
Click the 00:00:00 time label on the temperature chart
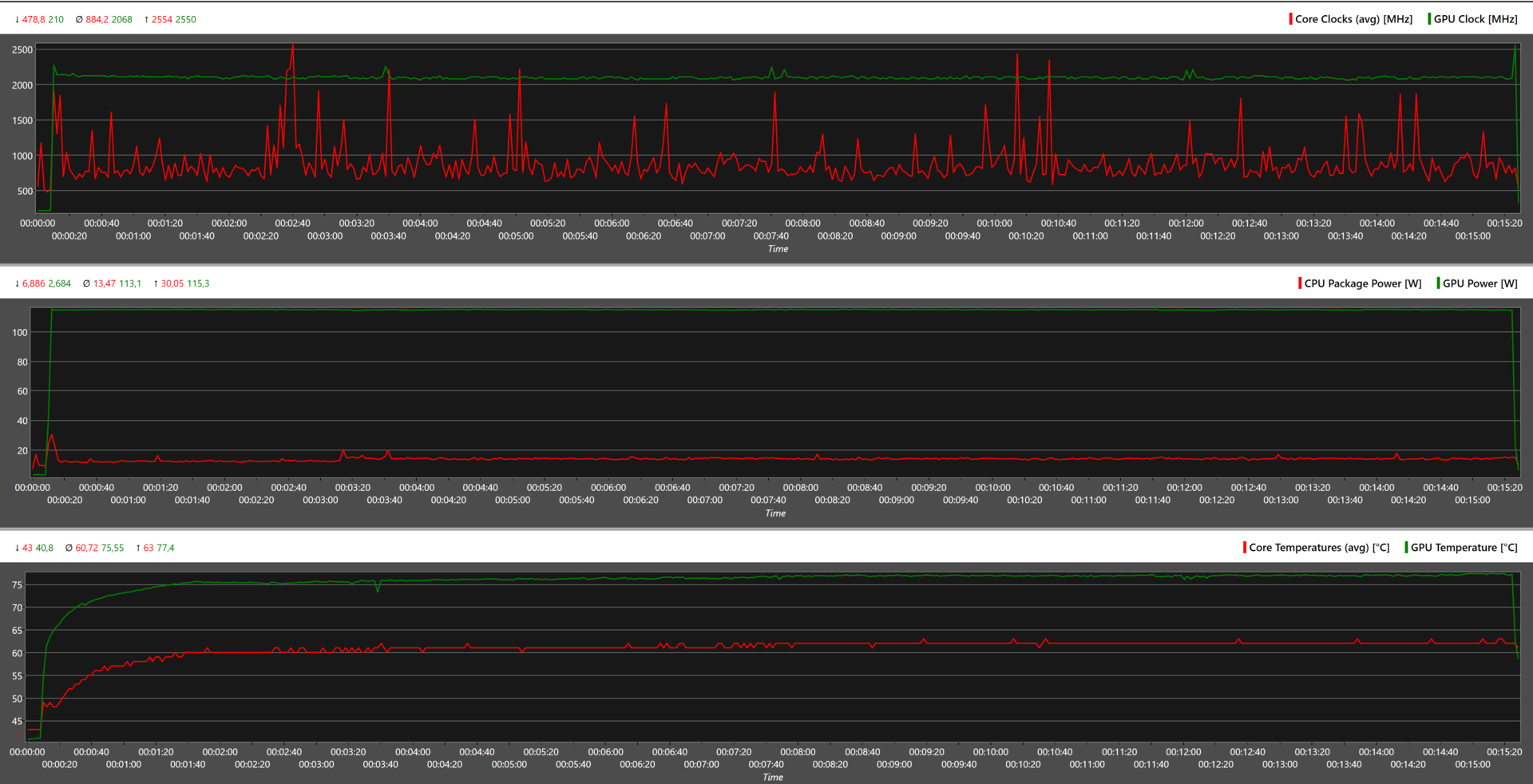(28, 752)
